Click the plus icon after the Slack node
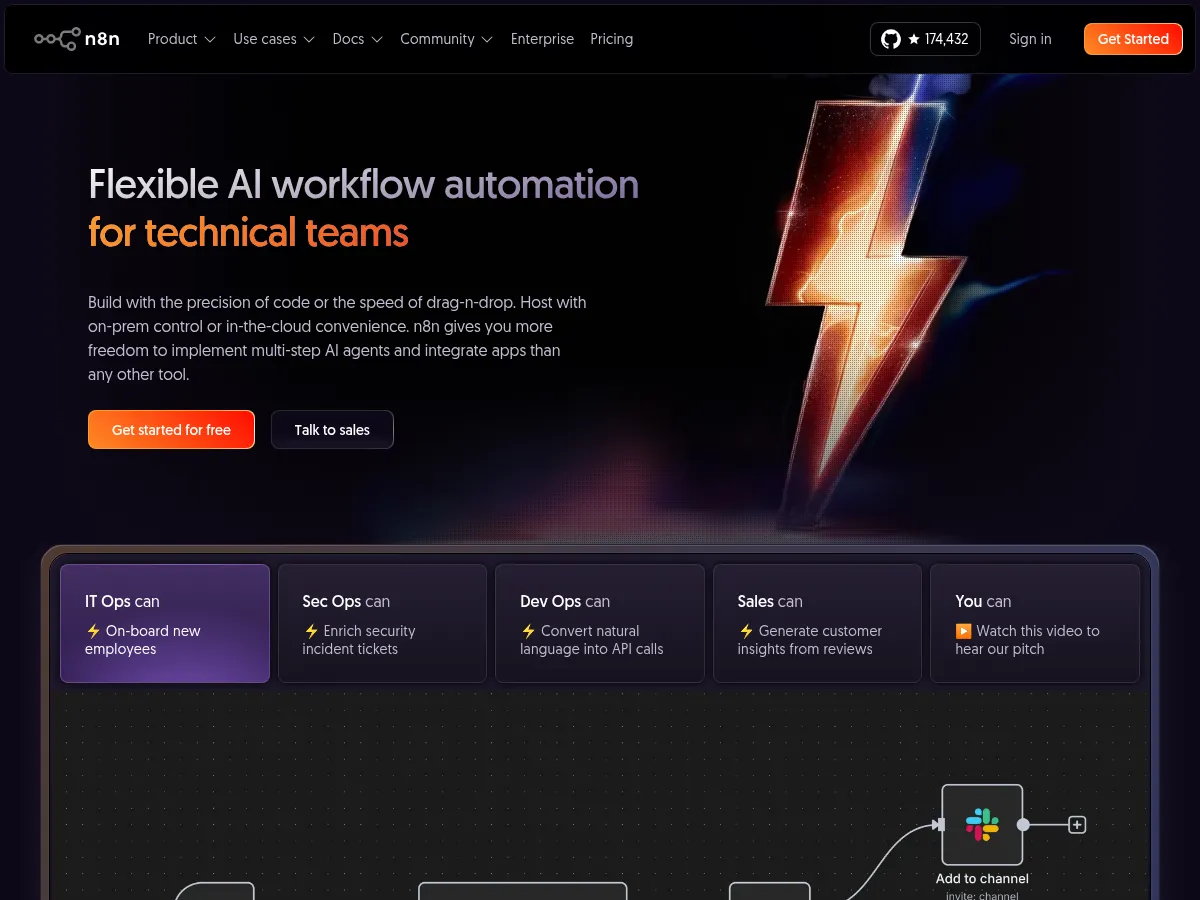The image size is (1200, 900). click(x=1077, y=824)
